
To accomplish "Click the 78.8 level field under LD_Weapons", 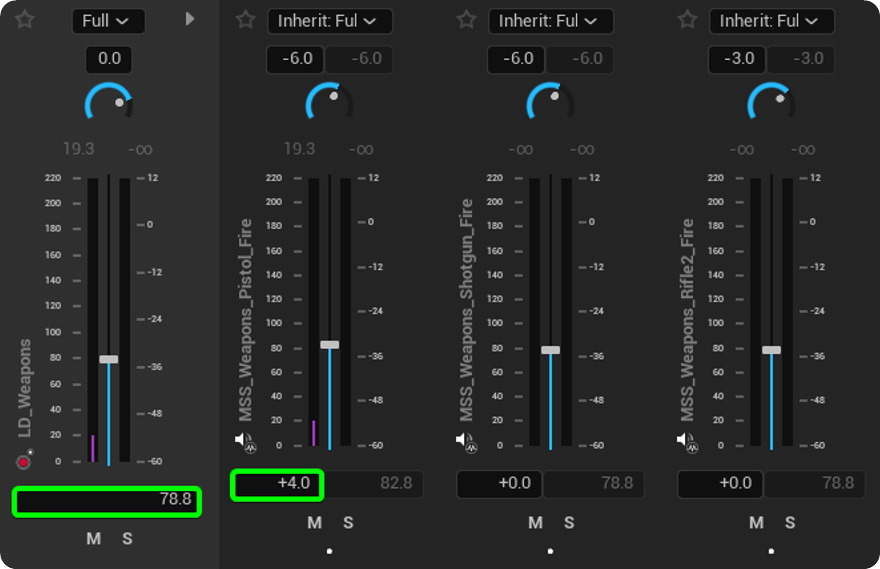I will pos(107,502).
